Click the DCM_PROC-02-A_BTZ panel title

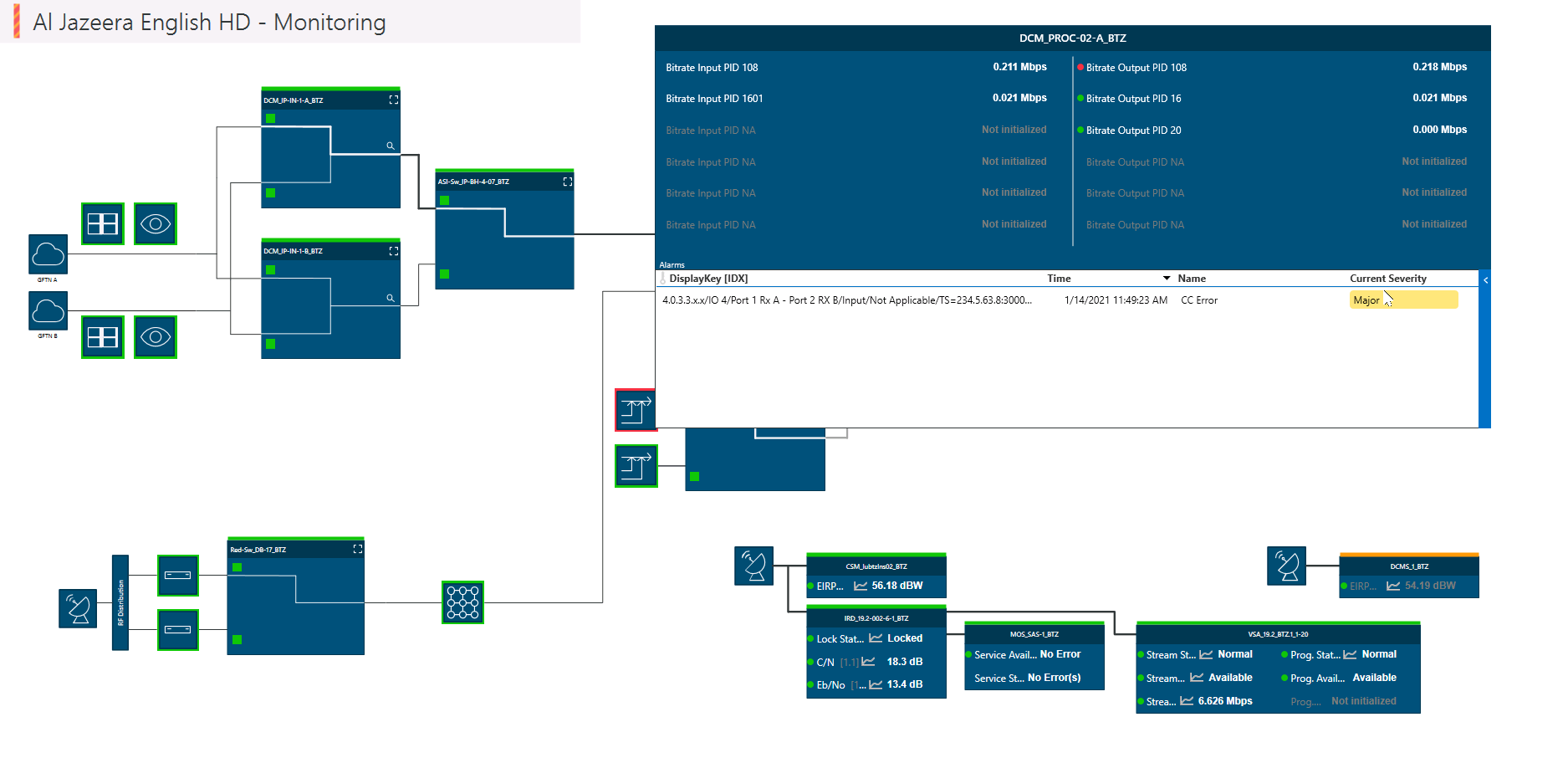[1072, 38]
